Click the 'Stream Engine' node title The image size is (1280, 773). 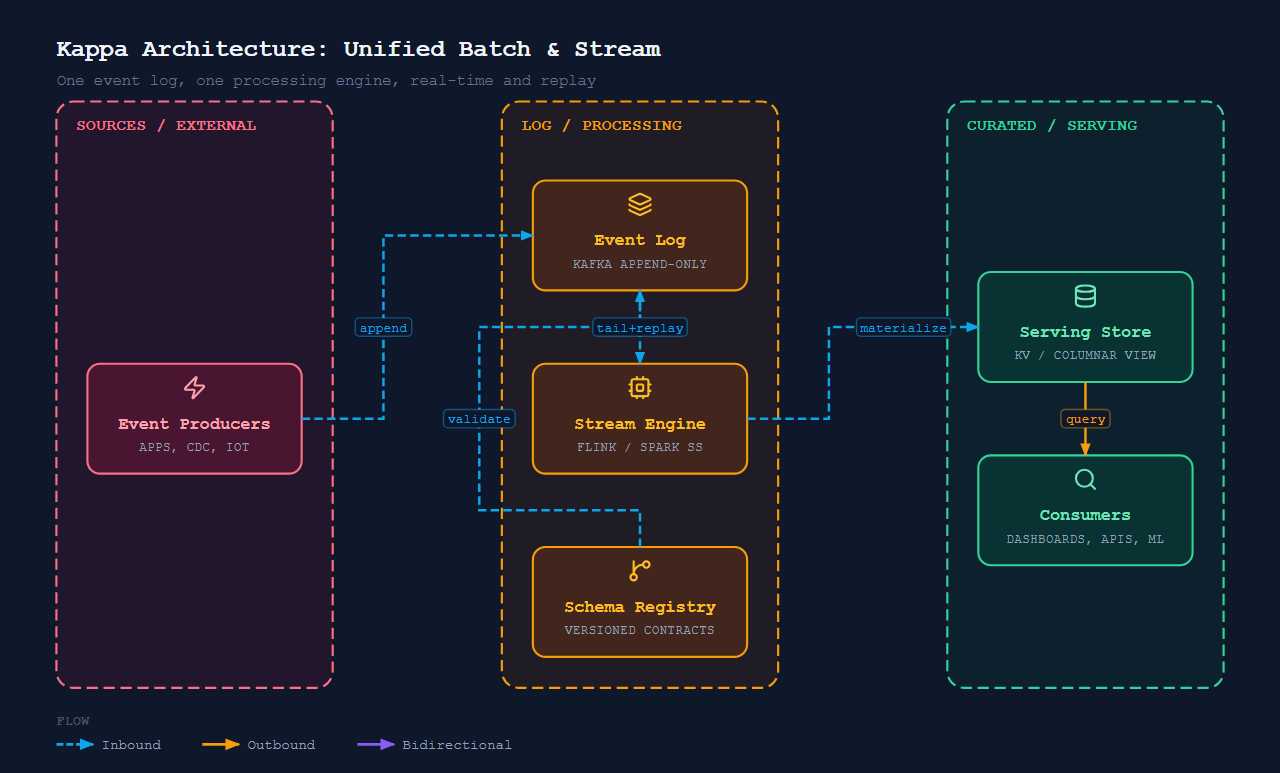640,424
